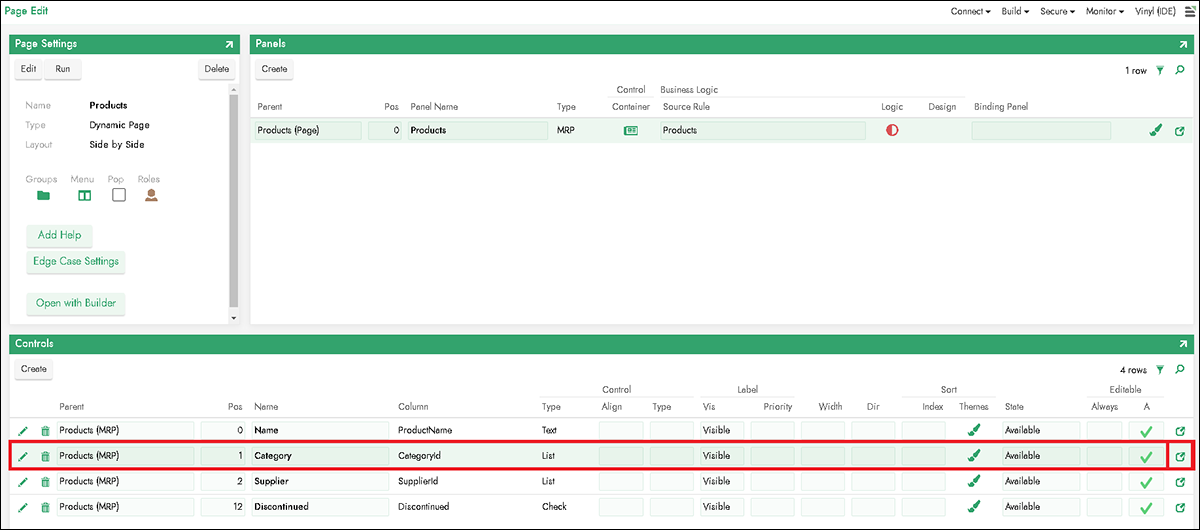This screenshot has width=1200, height=530.
Task: Click the Page Settings vertical scrollbar
Action: 233,200
